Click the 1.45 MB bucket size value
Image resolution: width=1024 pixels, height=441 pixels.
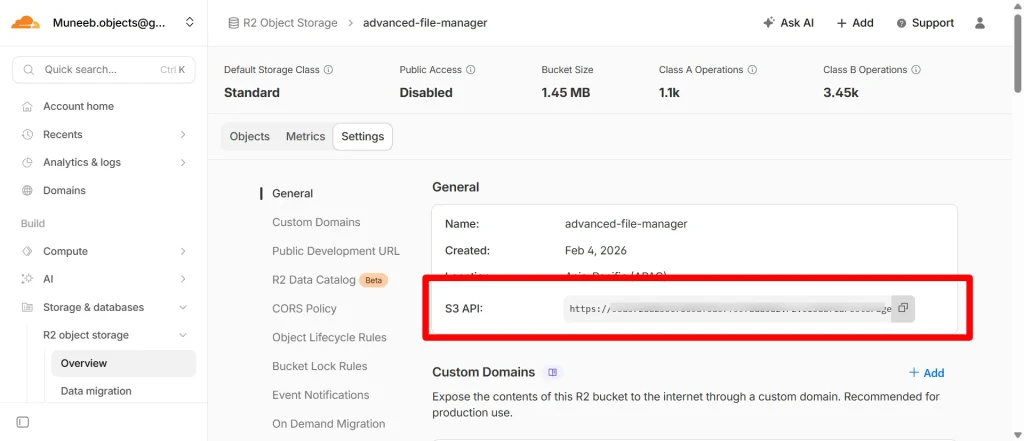[566, 93]
